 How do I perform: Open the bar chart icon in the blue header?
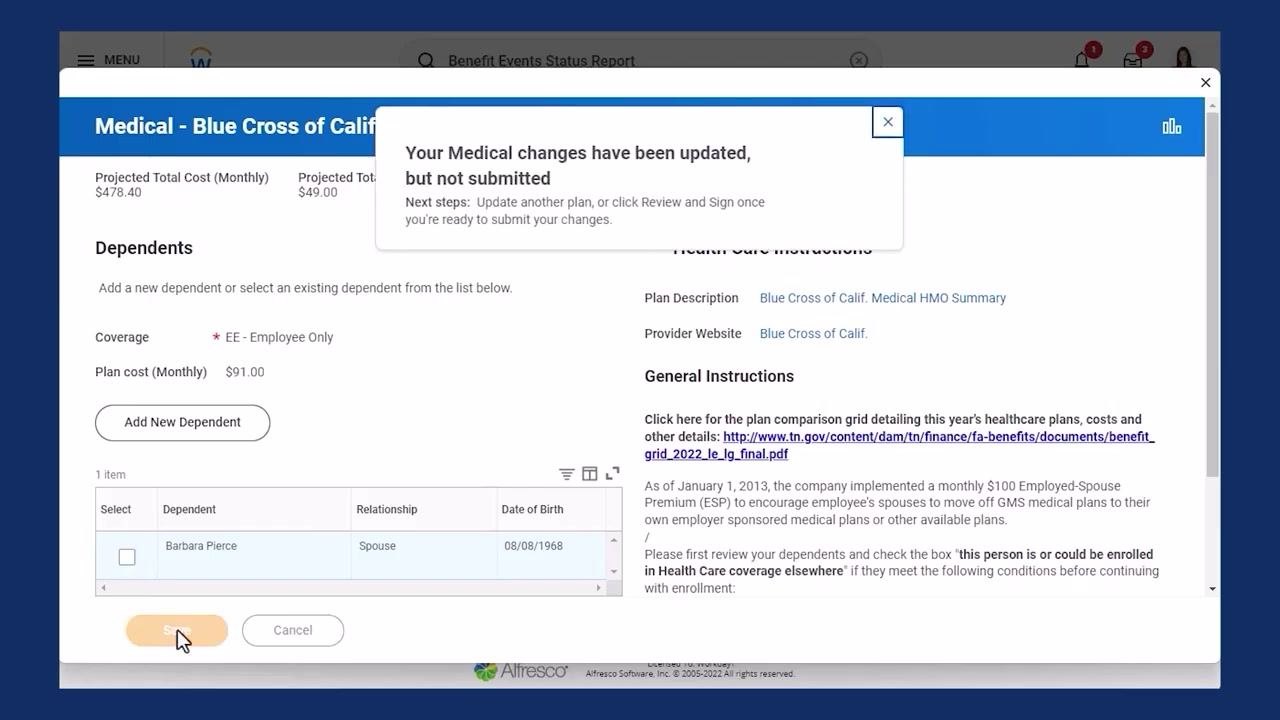pyautogui.click(x=1172, y=126)
